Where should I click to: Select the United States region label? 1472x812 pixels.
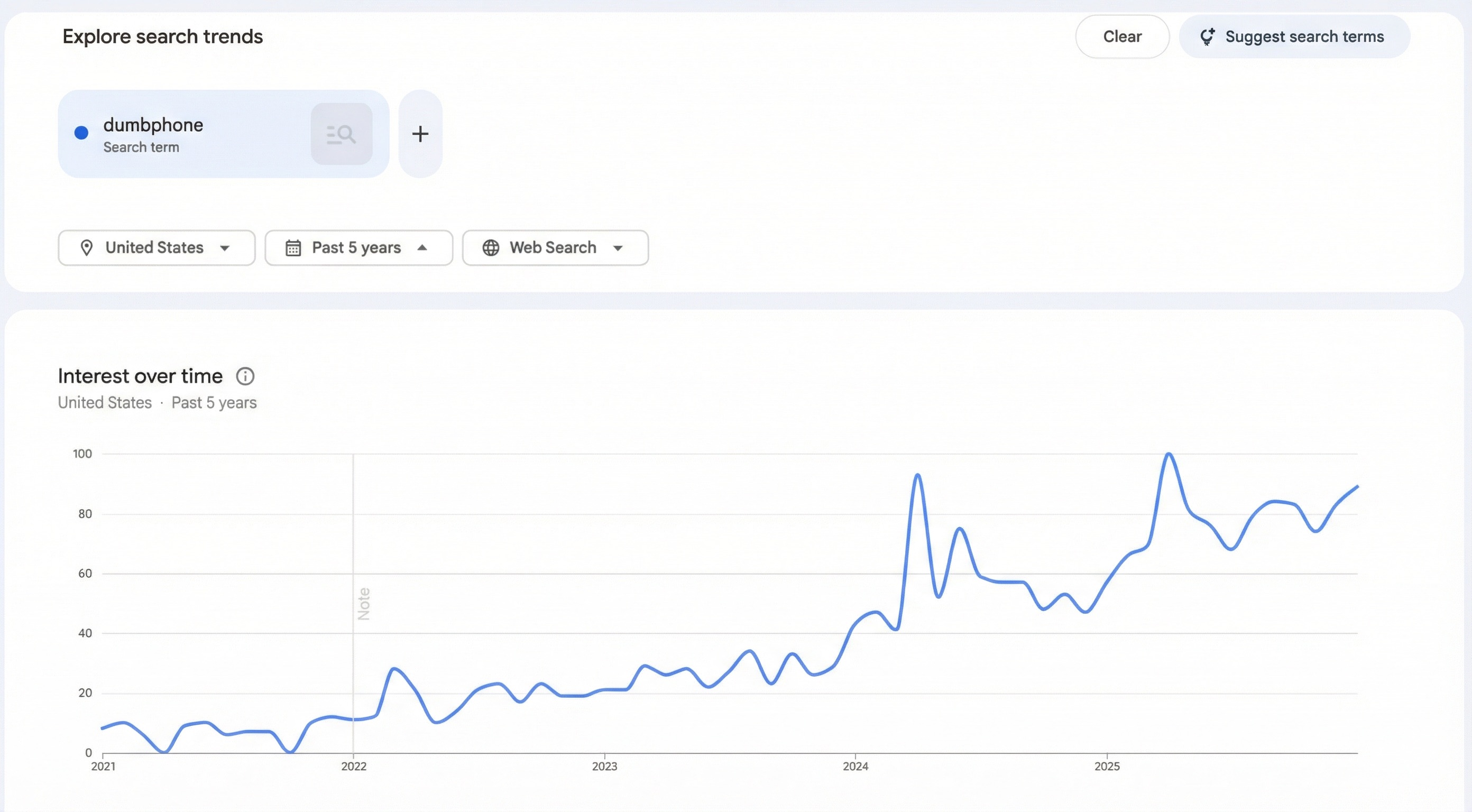tap(154, 248)
